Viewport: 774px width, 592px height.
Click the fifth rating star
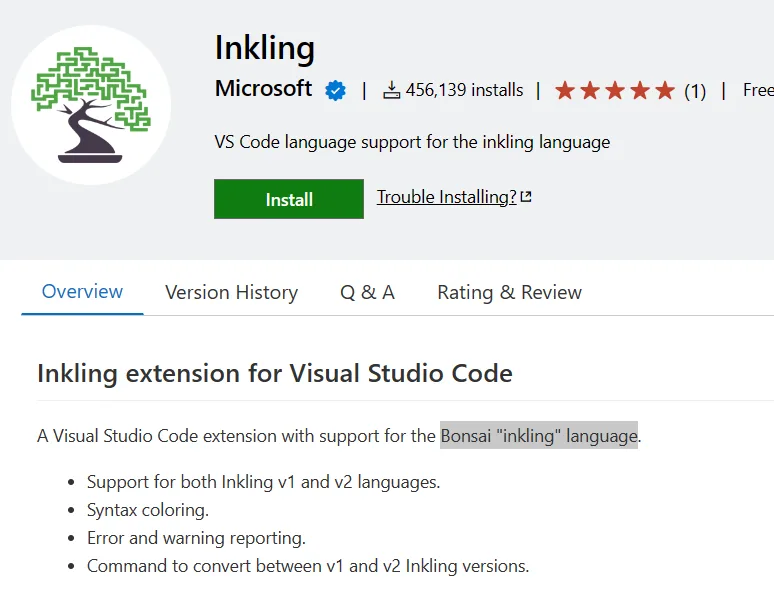[x=665, y=91]
